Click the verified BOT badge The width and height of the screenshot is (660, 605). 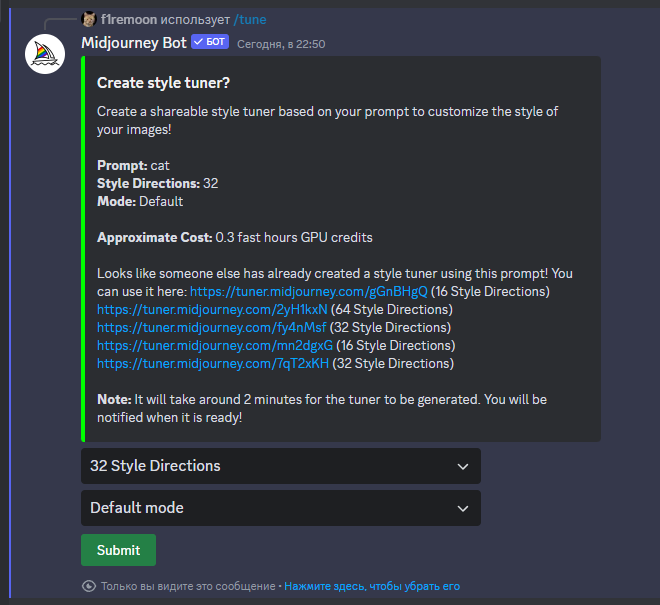[210, 43]
